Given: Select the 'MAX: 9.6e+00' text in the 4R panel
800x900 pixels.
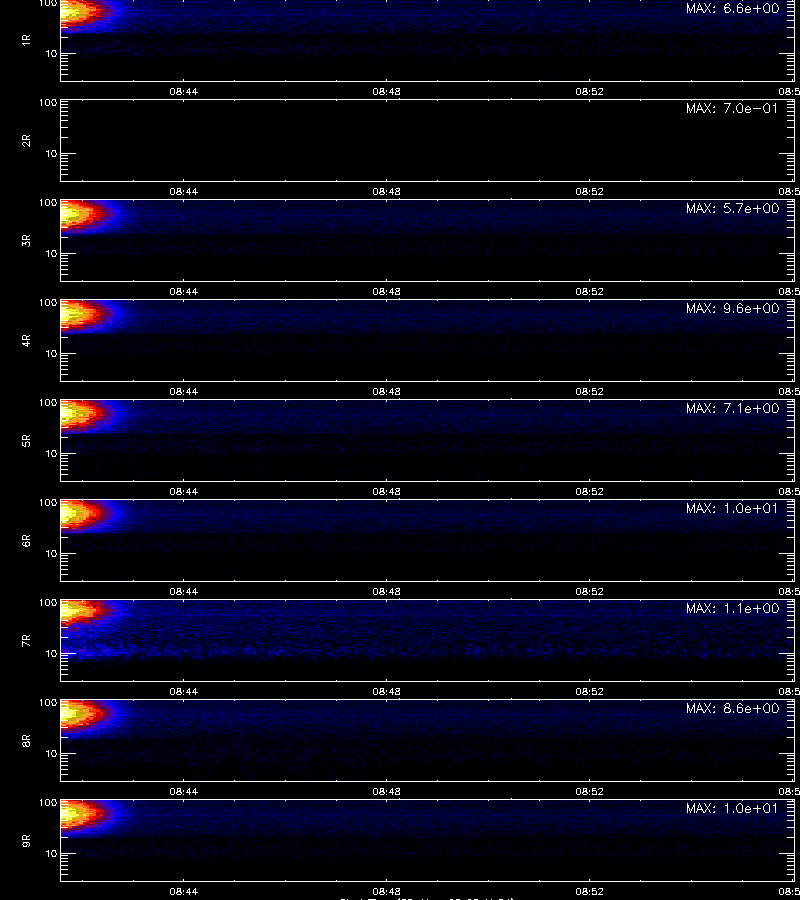Looking at the screenshot, I should [x=732, y=308].
